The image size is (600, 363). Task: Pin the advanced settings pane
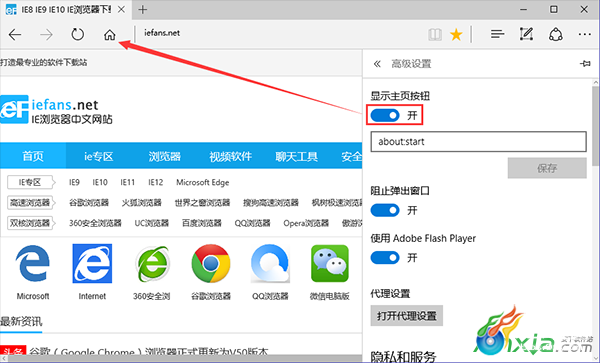click(x=585, y=63)
